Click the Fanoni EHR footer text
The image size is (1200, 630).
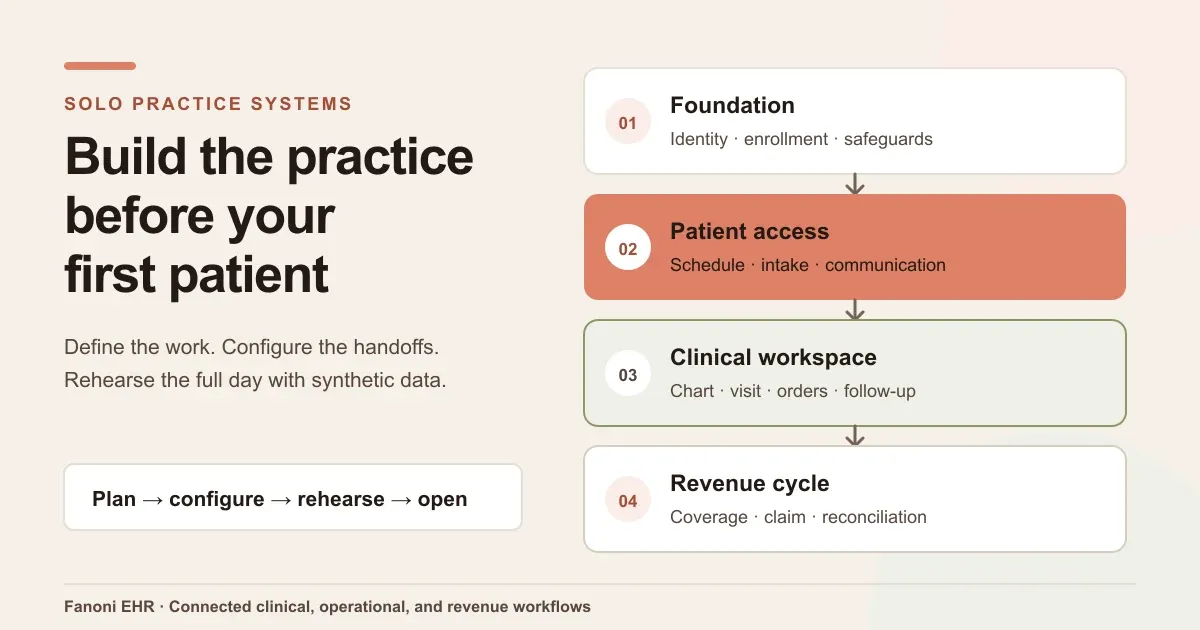(327, 606)
